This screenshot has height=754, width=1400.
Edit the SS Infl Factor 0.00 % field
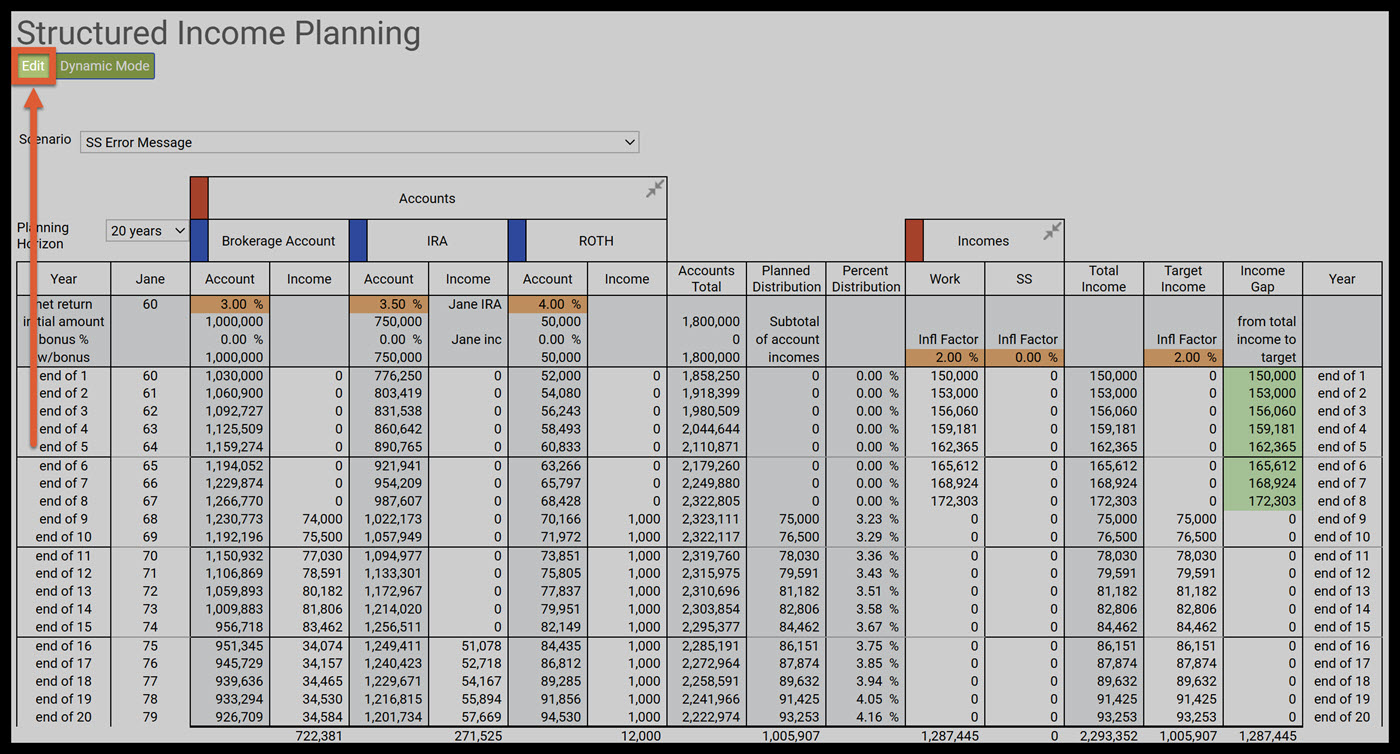(x=1024, y=357)
